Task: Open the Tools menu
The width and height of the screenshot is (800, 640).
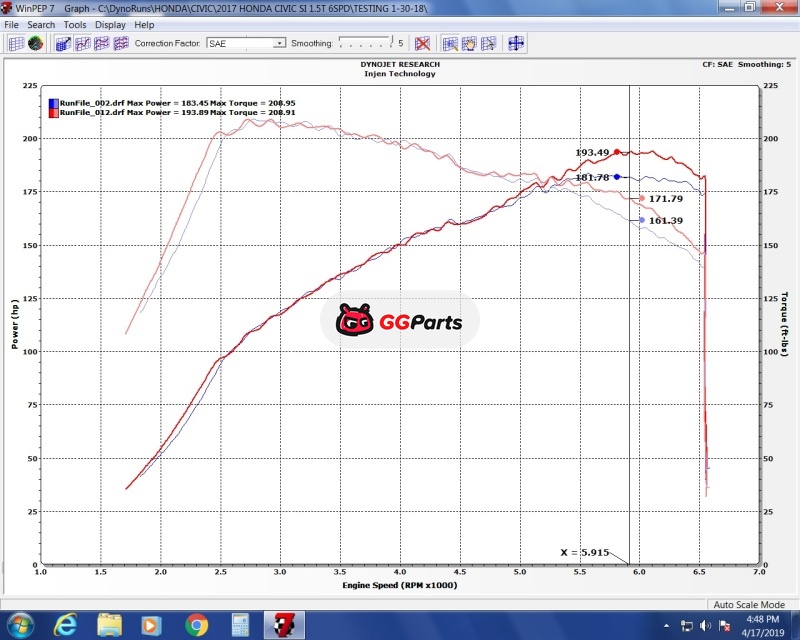Action: [x=75, y=24]
